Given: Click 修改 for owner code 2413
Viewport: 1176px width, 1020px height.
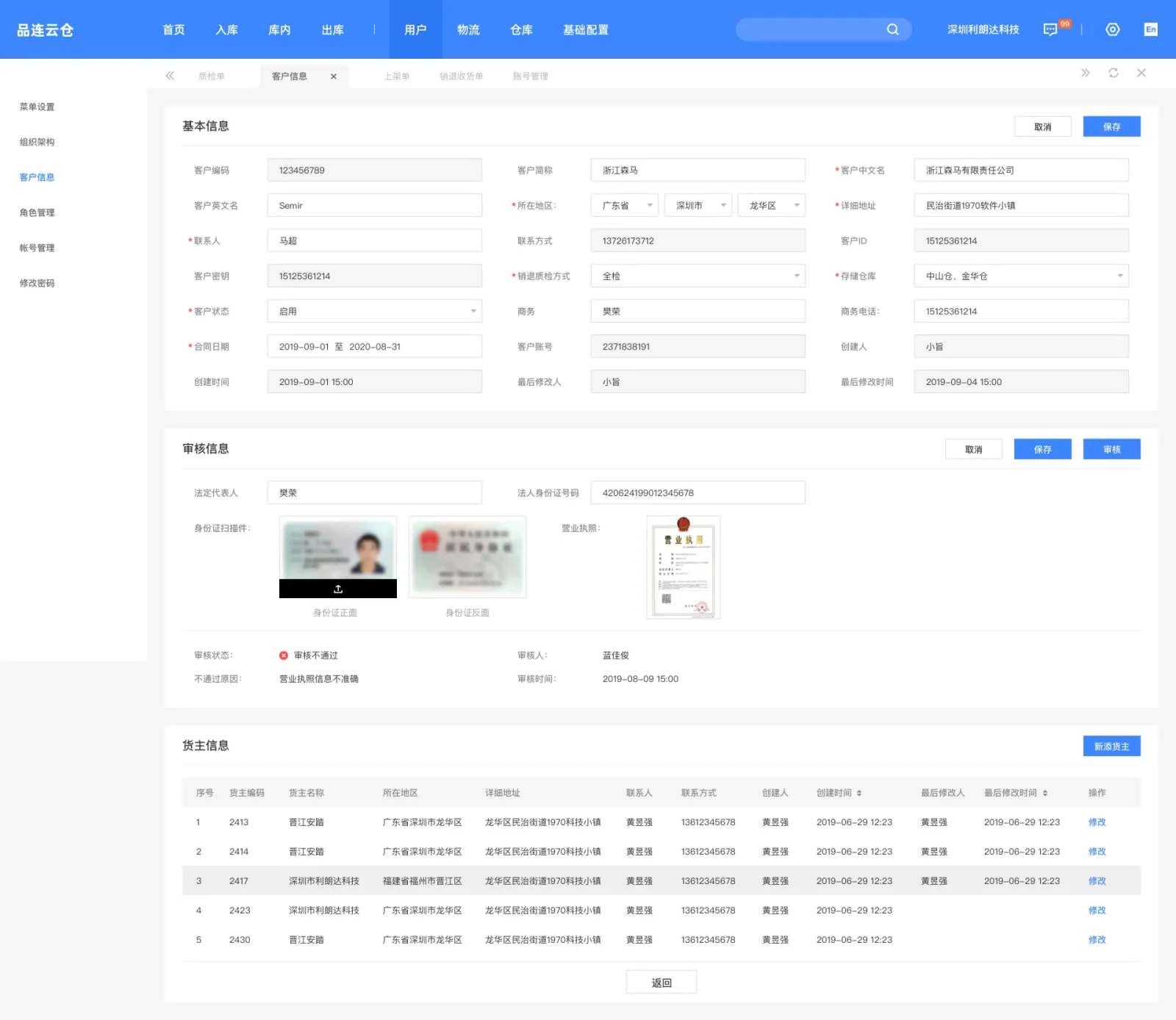Looking at the screenshot, I should point(1097,822).
